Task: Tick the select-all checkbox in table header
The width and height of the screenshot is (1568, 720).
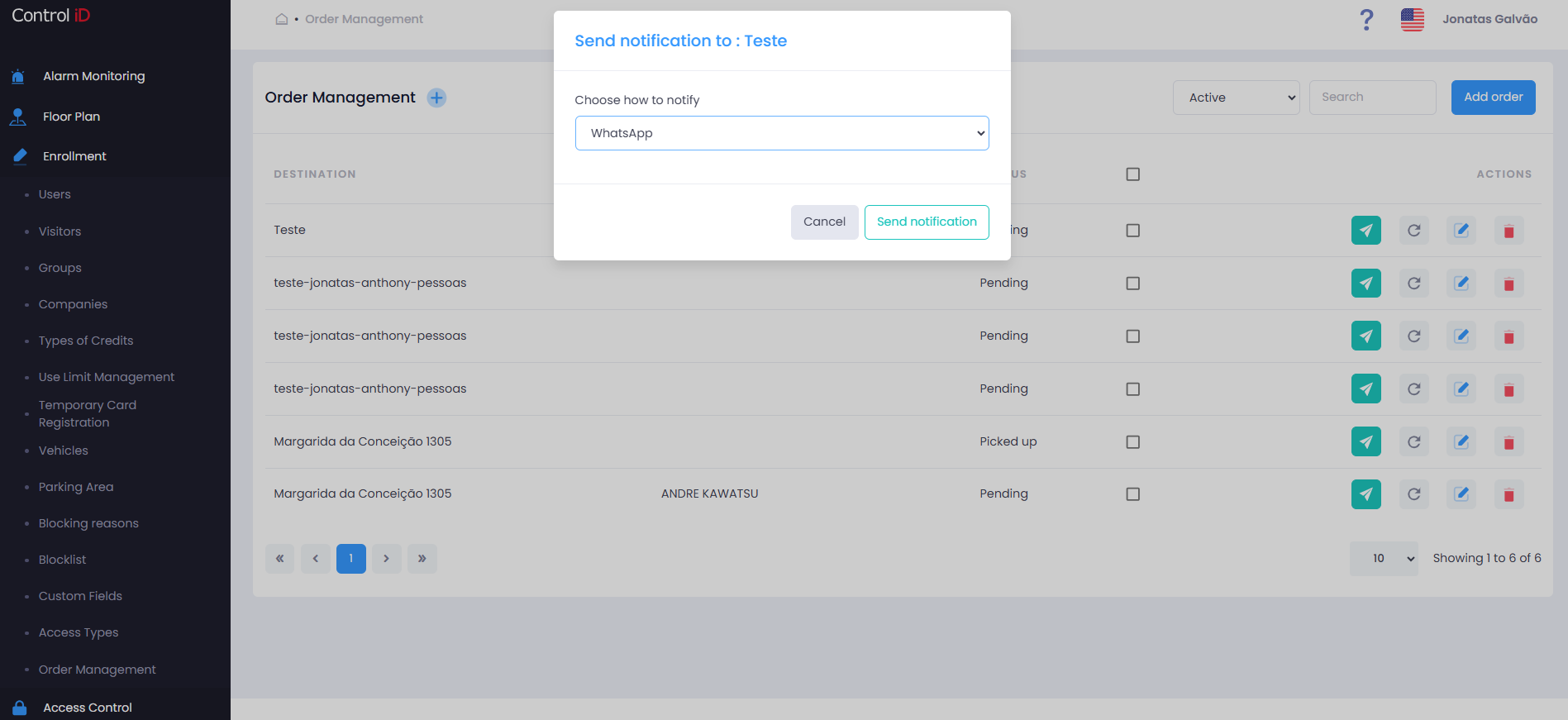Action: point(1133,174)
